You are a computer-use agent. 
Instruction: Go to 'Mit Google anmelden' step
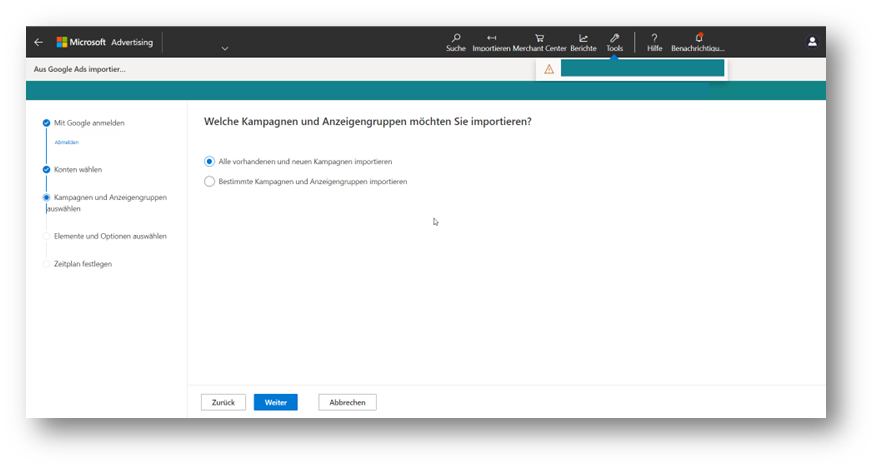pos(89,123)
